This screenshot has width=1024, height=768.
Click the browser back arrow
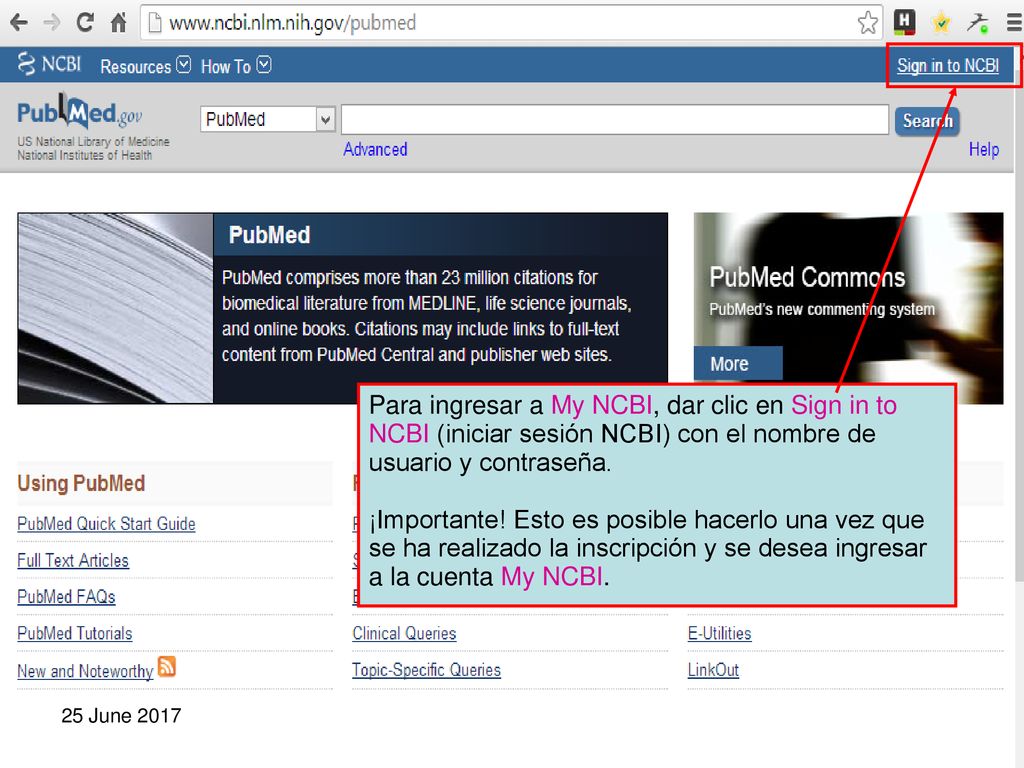(x=19, y=23)
